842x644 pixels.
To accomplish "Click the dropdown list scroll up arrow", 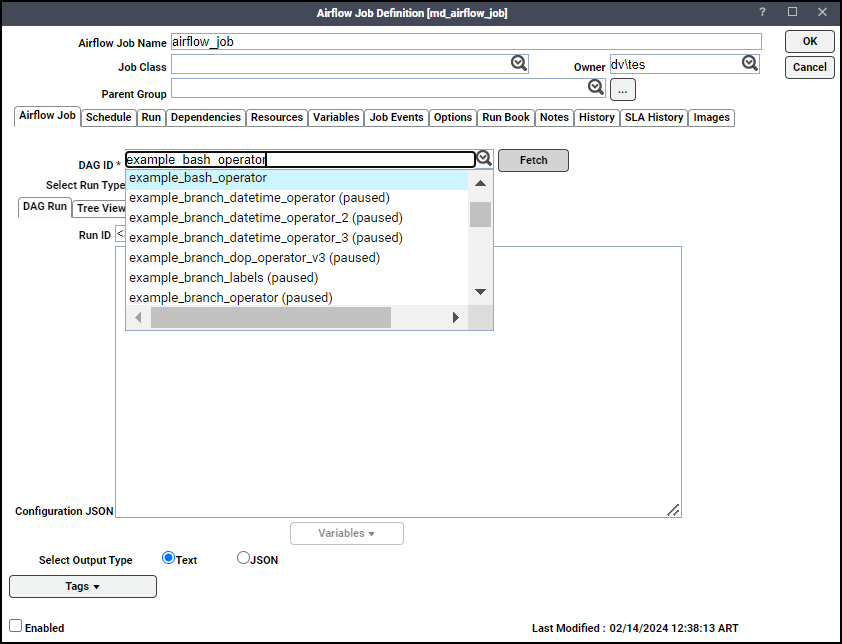I will pyautogui.click(x=481, y=184).
